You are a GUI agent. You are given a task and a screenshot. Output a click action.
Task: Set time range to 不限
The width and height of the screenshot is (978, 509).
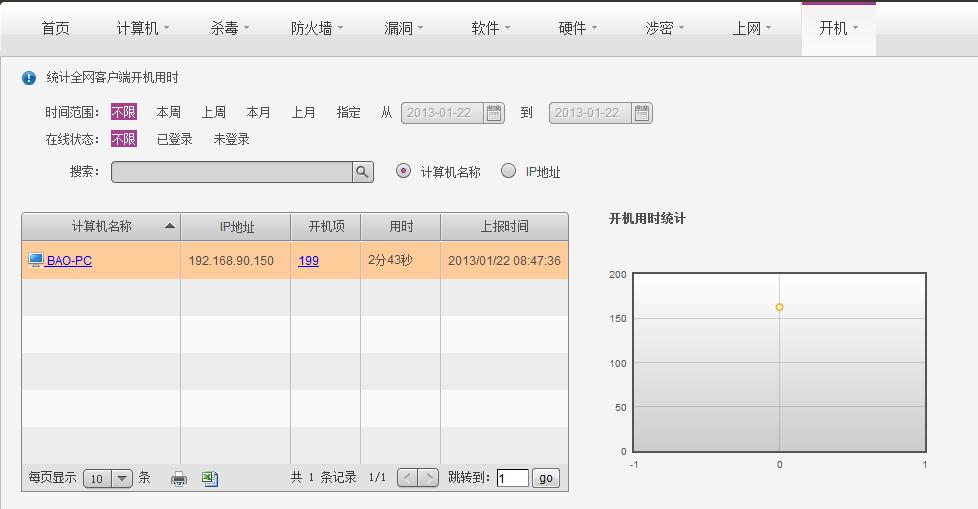pos(123,112)
